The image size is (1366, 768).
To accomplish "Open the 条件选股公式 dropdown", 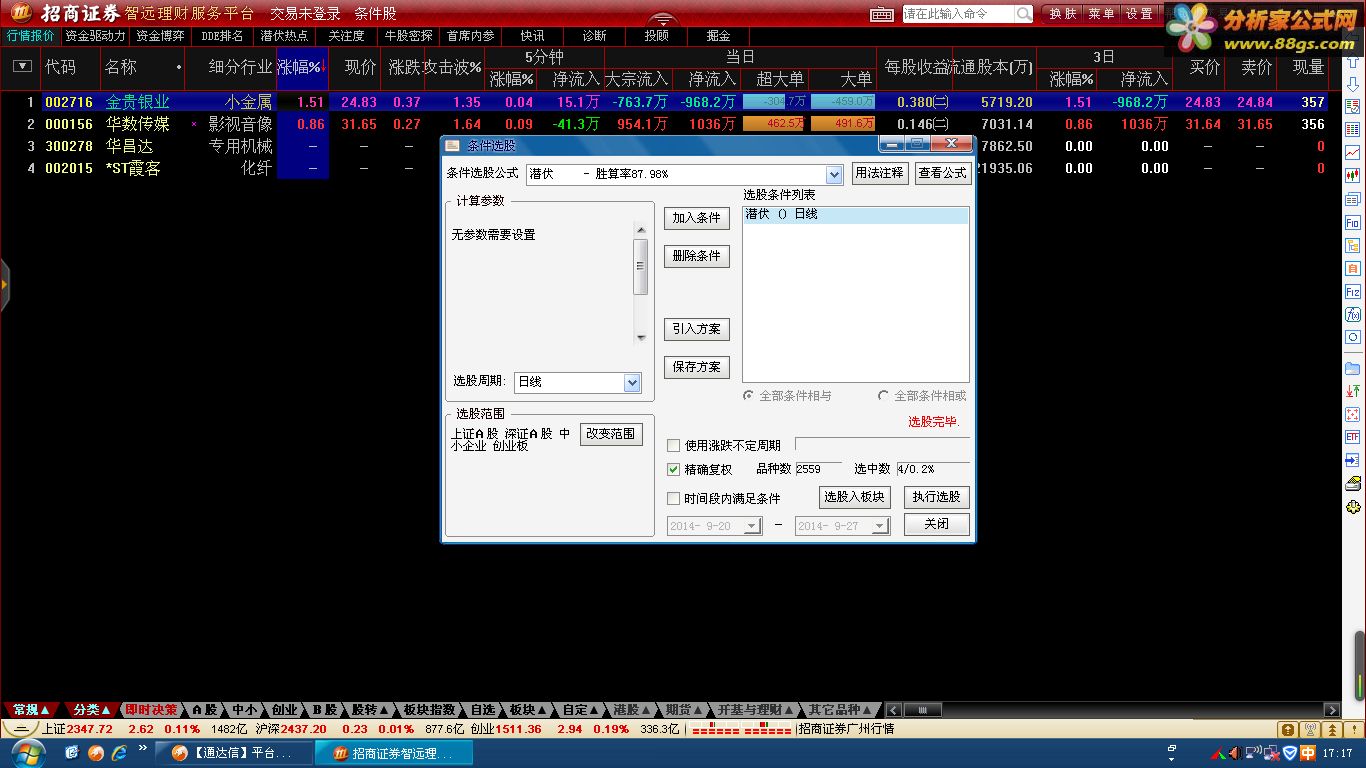I will click(x=835, y=174).
